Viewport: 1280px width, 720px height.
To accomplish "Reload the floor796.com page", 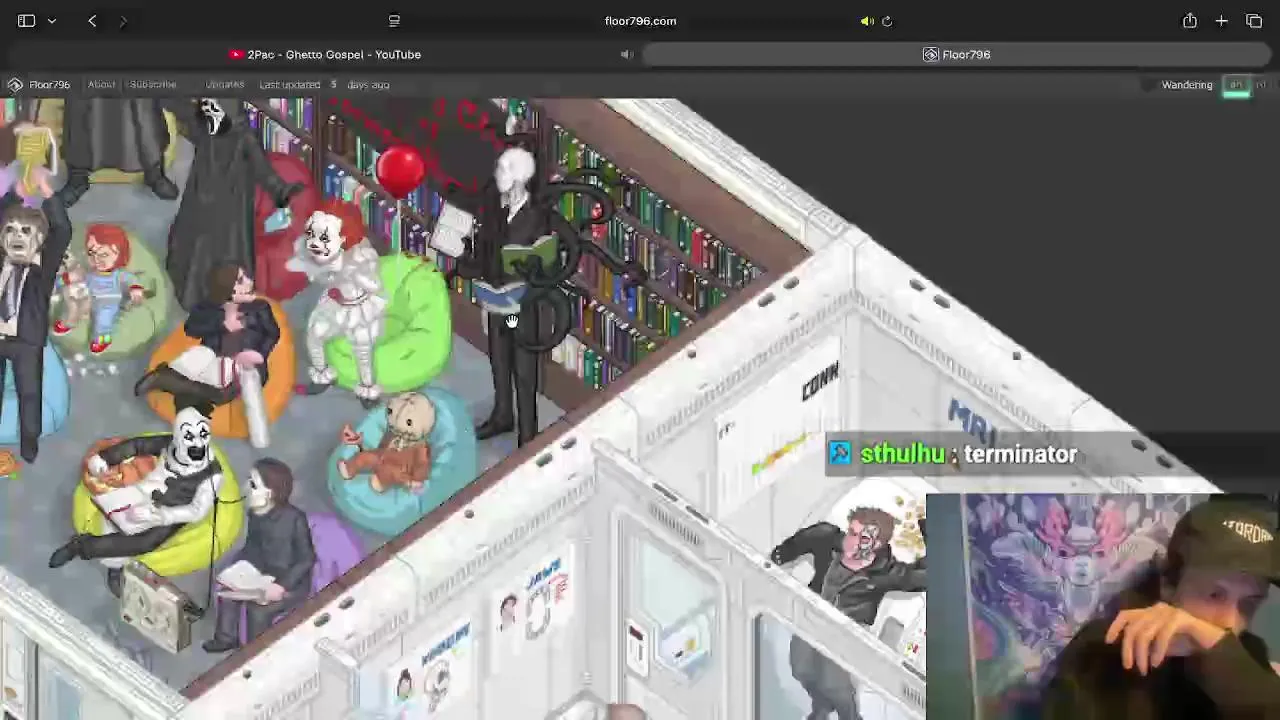I will [x=887, y=21].
